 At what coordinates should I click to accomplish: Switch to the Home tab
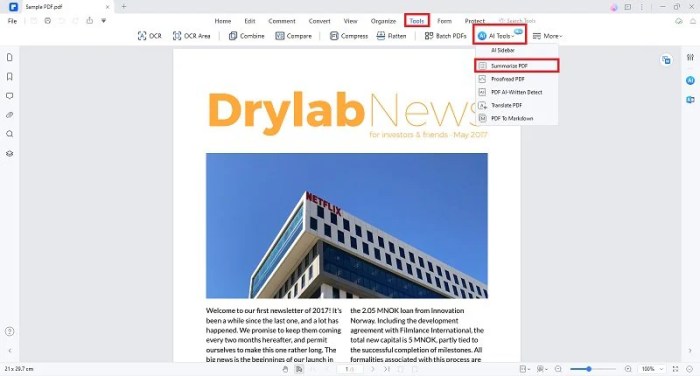(223, 21)
